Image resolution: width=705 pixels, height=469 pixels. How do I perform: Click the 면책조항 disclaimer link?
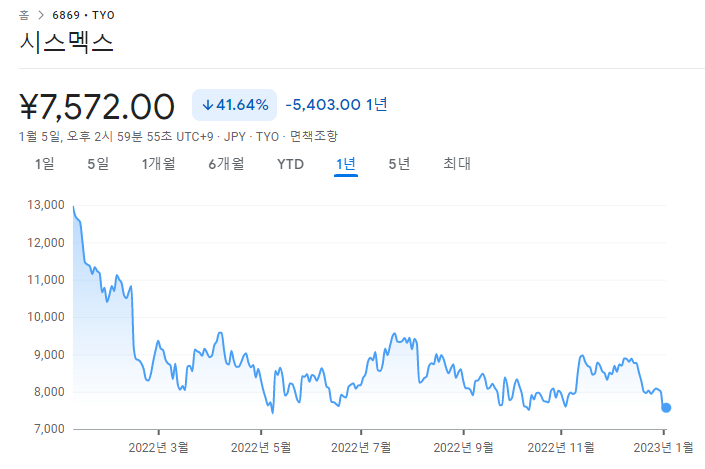click(x=313, y=136)
